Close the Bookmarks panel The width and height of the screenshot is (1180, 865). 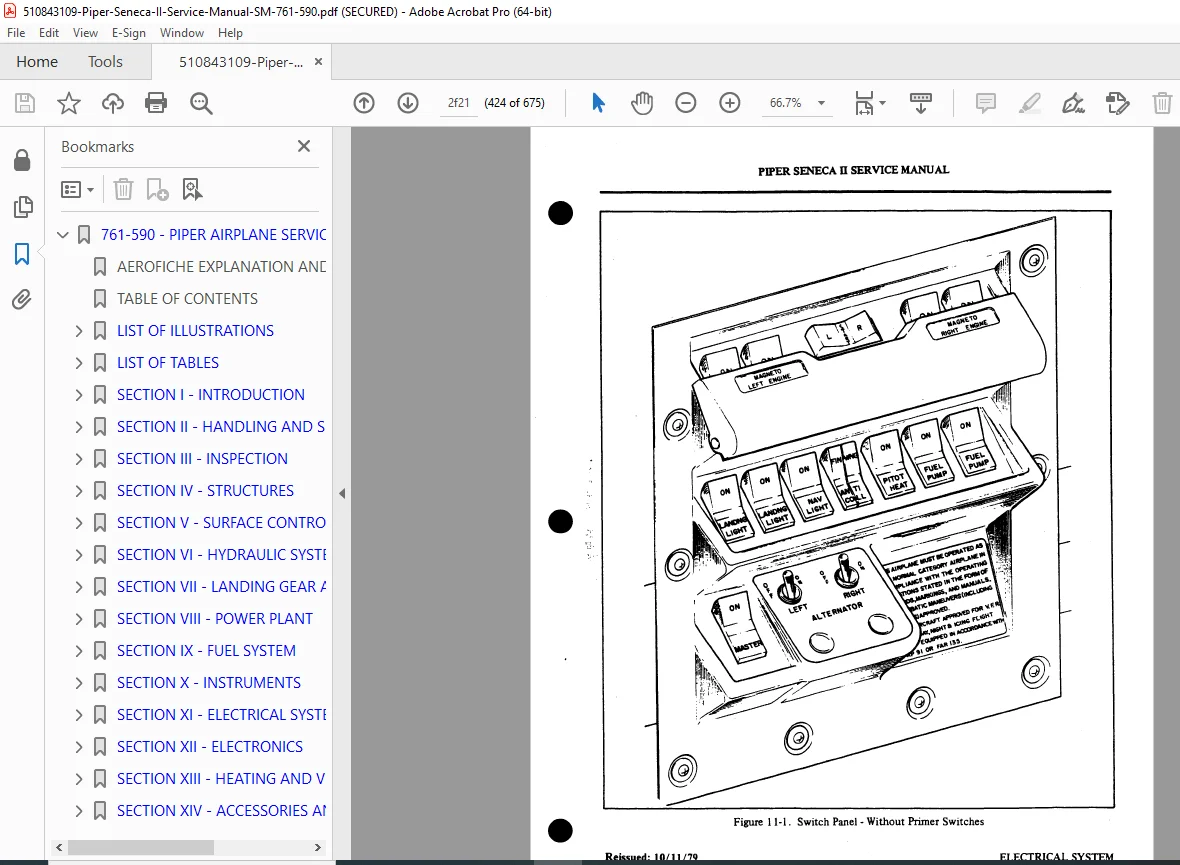[x=304, y=146]
